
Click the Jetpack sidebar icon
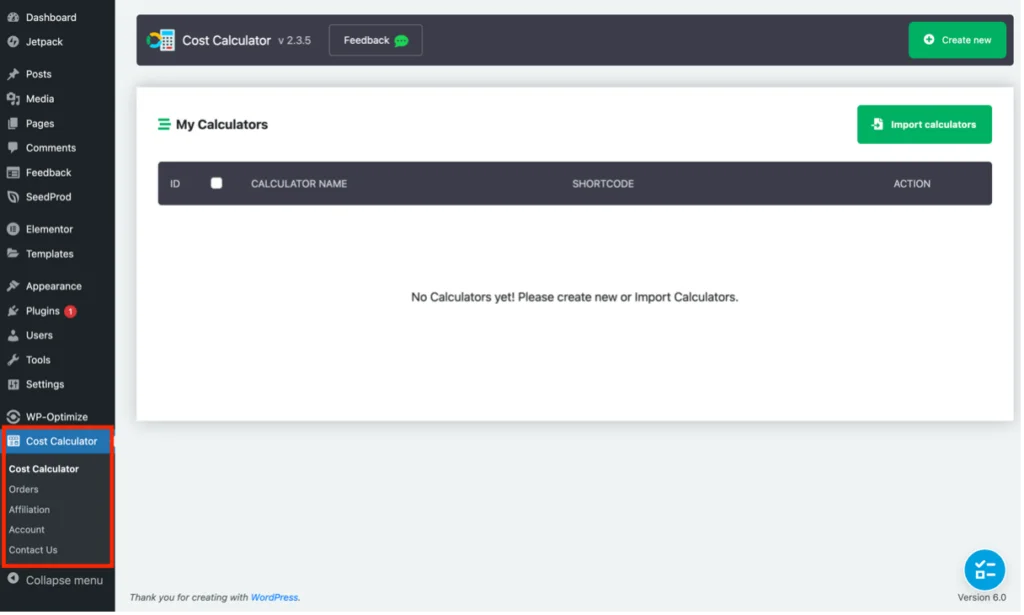point(13,42)
